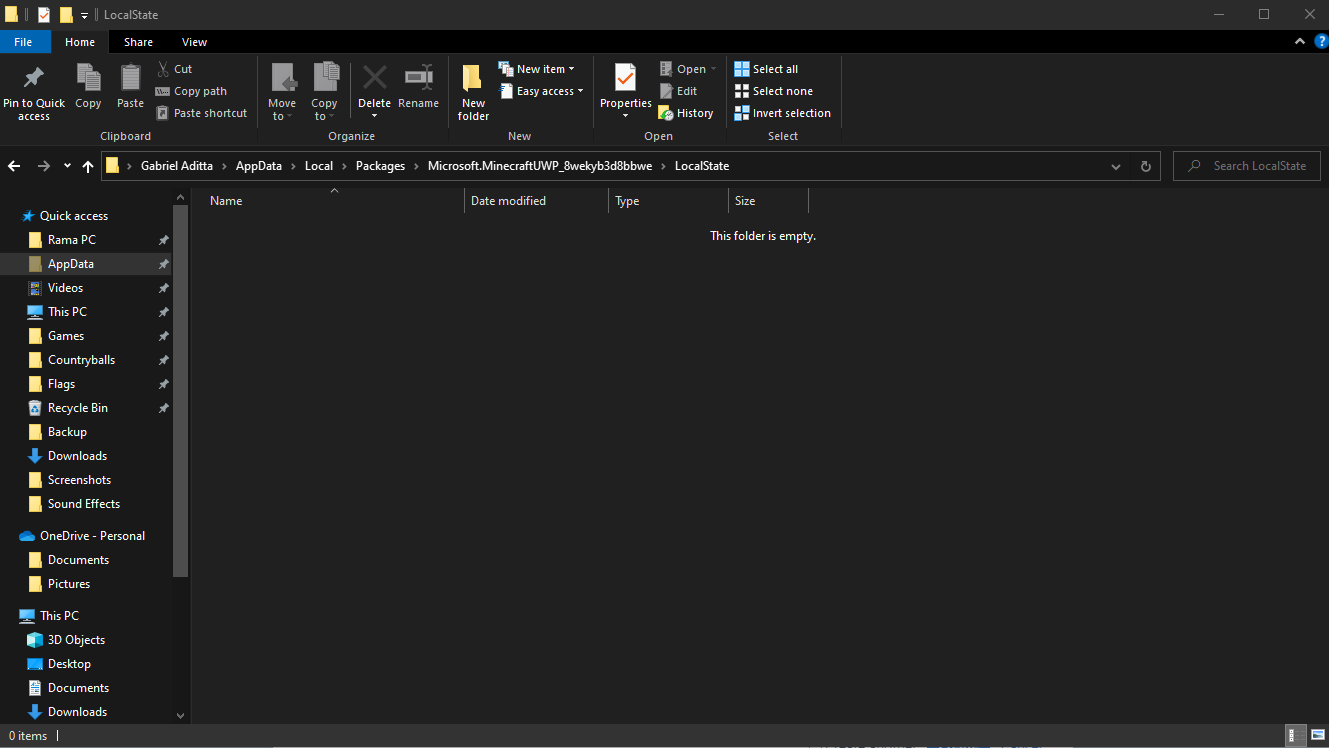Open the New item dropdown
Viewport: 1329px width, 748px height.
point(537,69)
